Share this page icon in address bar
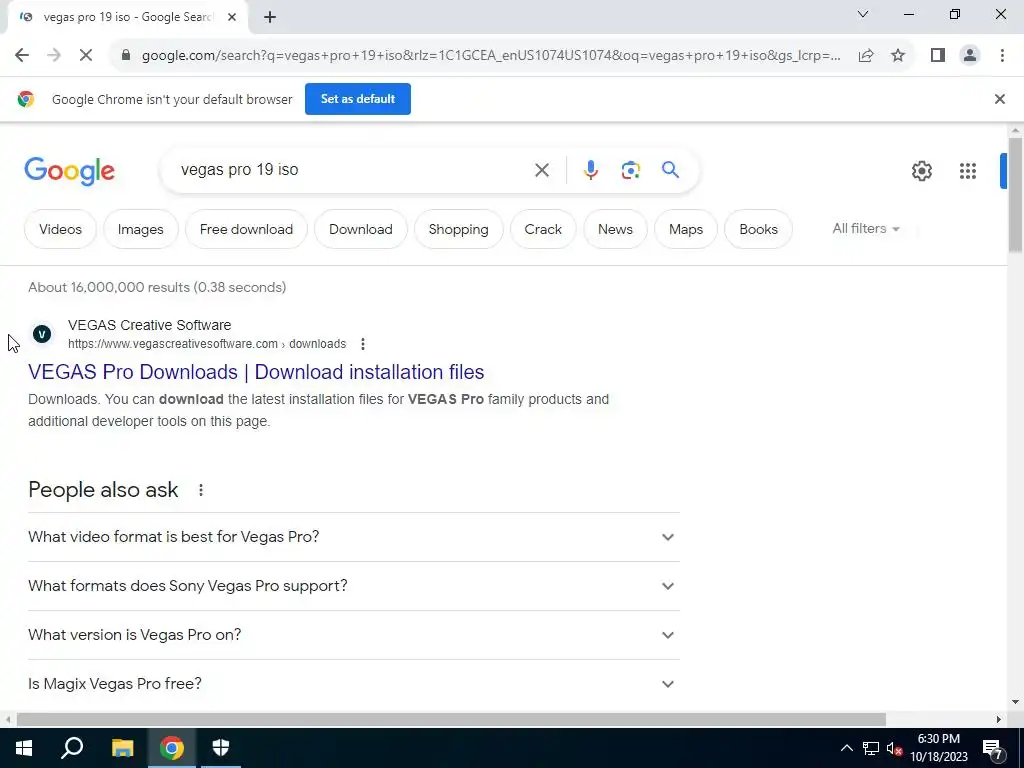The width and height of the screenshot is (1024, 768). (866, 56)
